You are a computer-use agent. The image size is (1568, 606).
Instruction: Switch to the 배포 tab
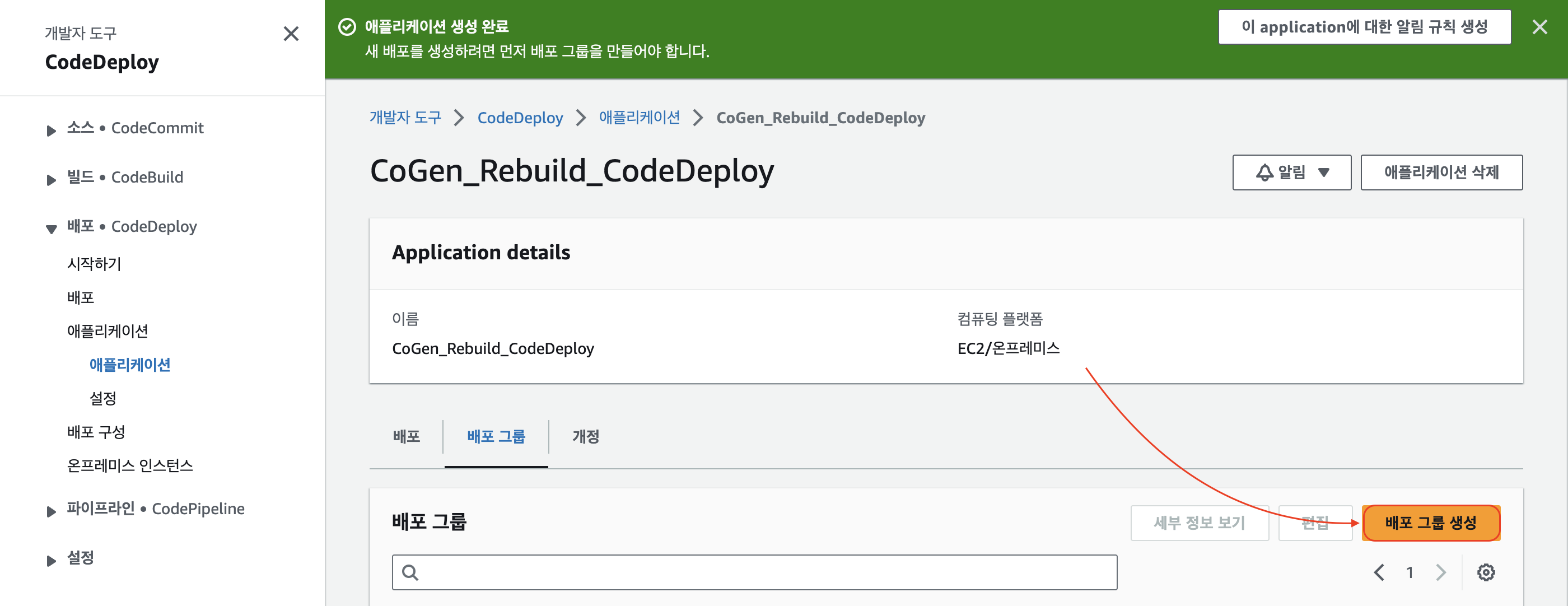click(x=406, y=436)
